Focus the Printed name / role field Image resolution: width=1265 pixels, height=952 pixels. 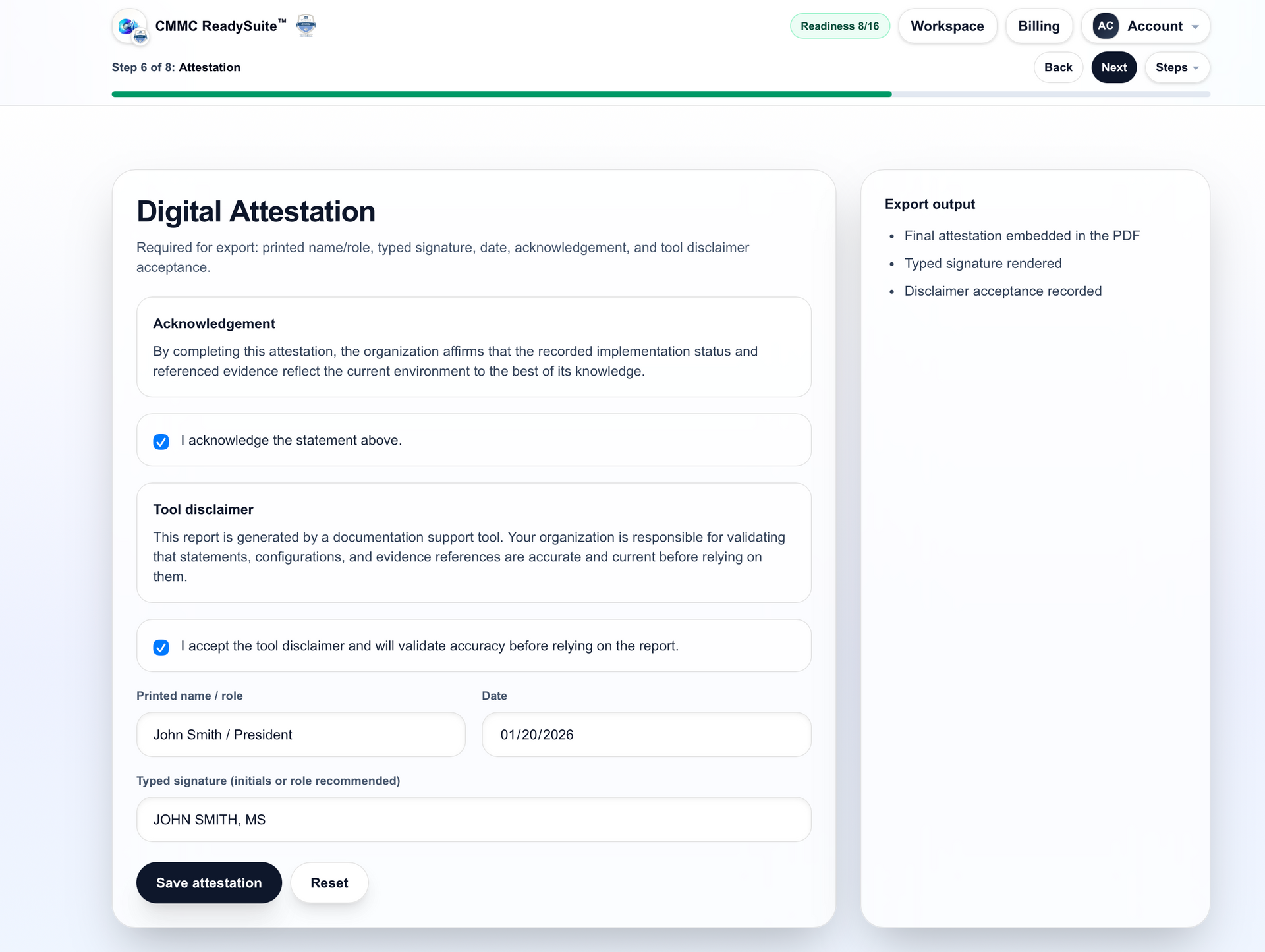[x=300, y=735]
